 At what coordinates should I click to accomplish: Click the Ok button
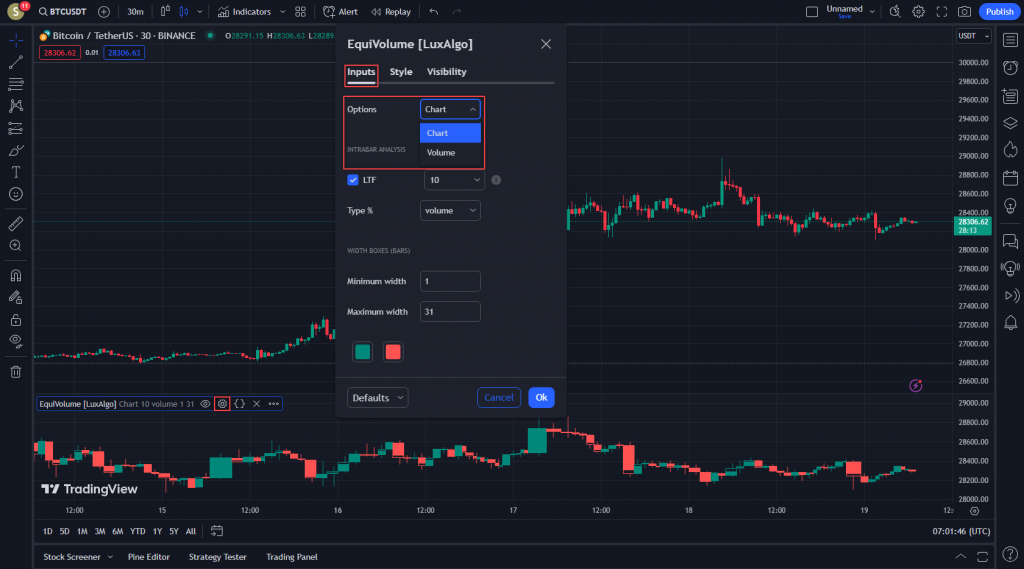[541, 397]
